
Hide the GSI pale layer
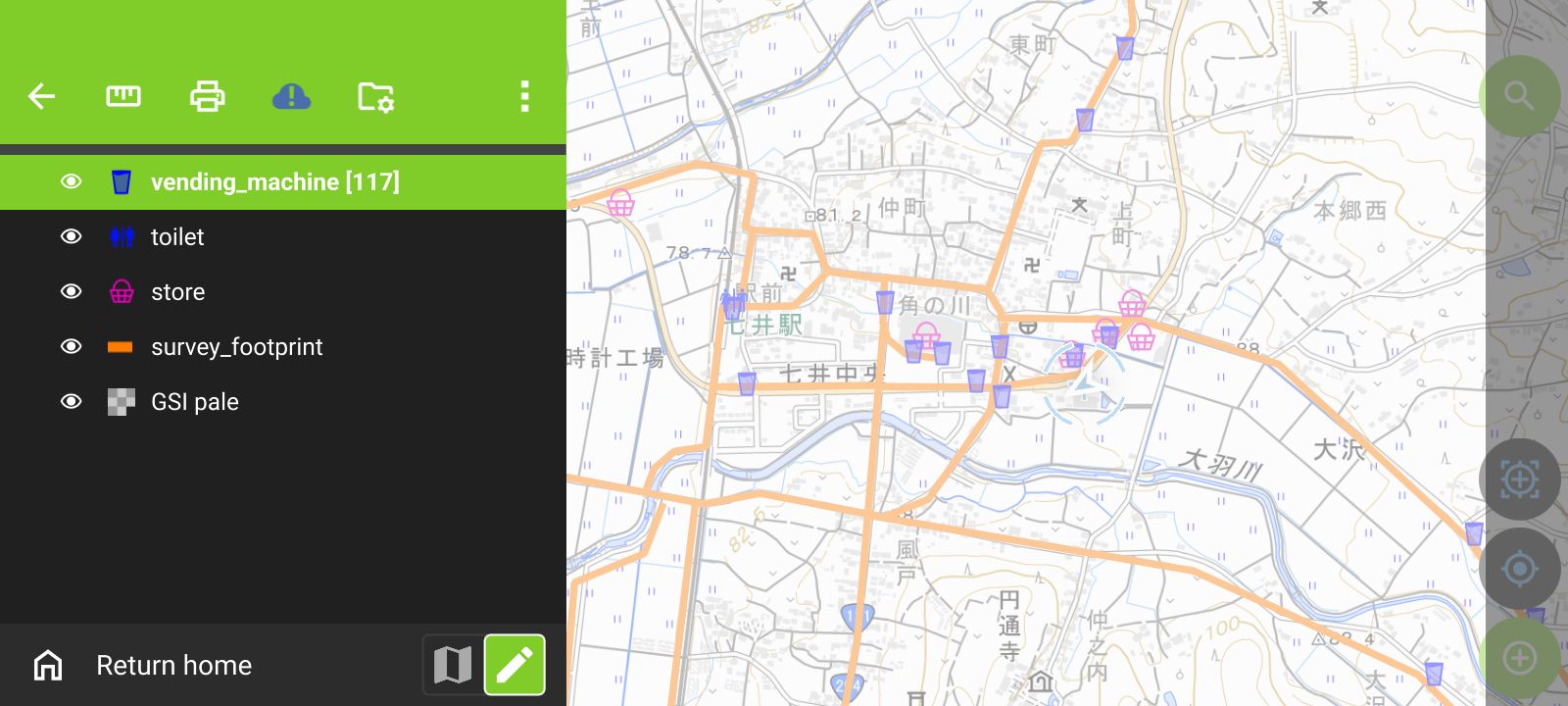click(71, 401)
